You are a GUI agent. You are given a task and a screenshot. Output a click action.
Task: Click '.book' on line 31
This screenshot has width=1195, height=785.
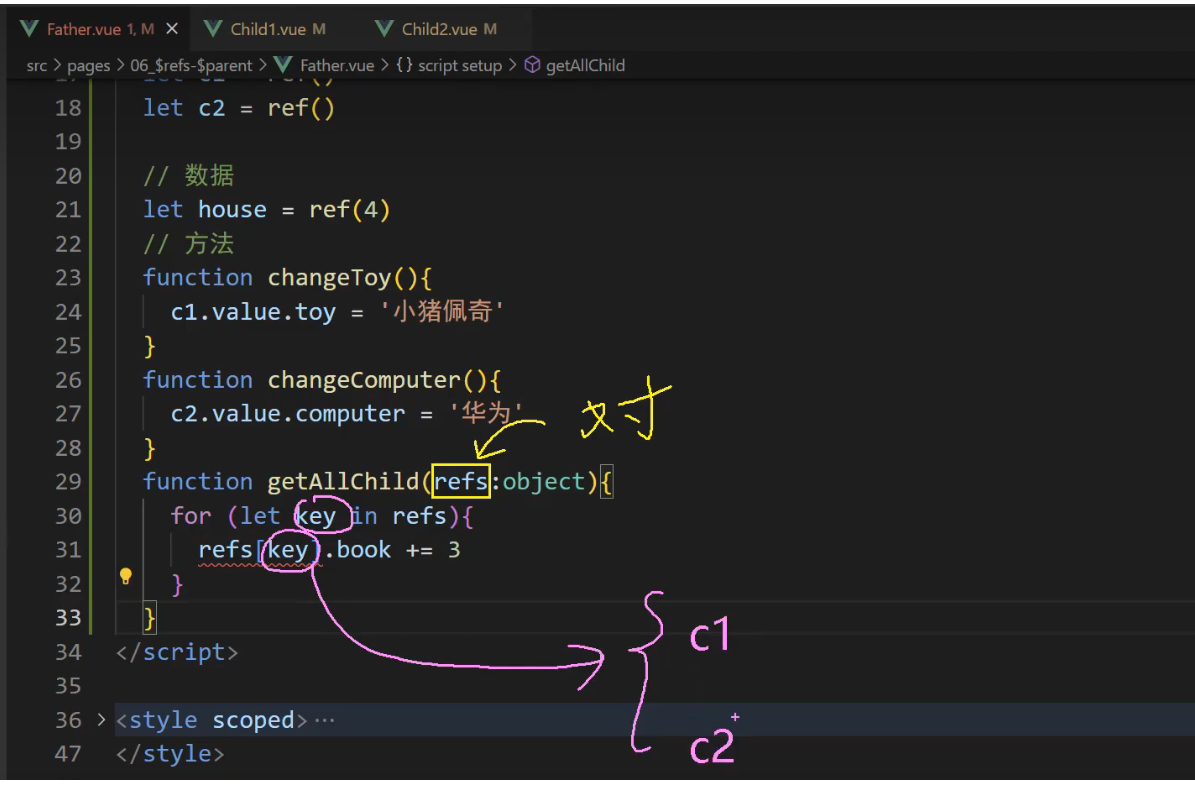pos(357,550)
